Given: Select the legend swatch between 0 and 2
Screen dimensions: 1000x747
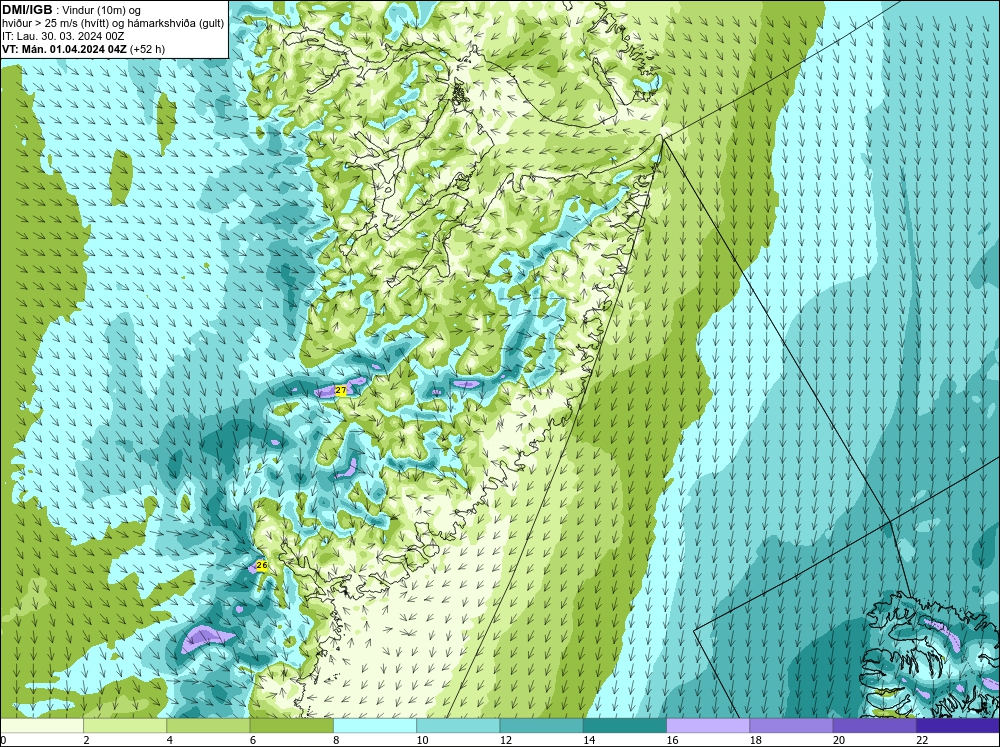Looking at the screenshot, I should 41,725.
